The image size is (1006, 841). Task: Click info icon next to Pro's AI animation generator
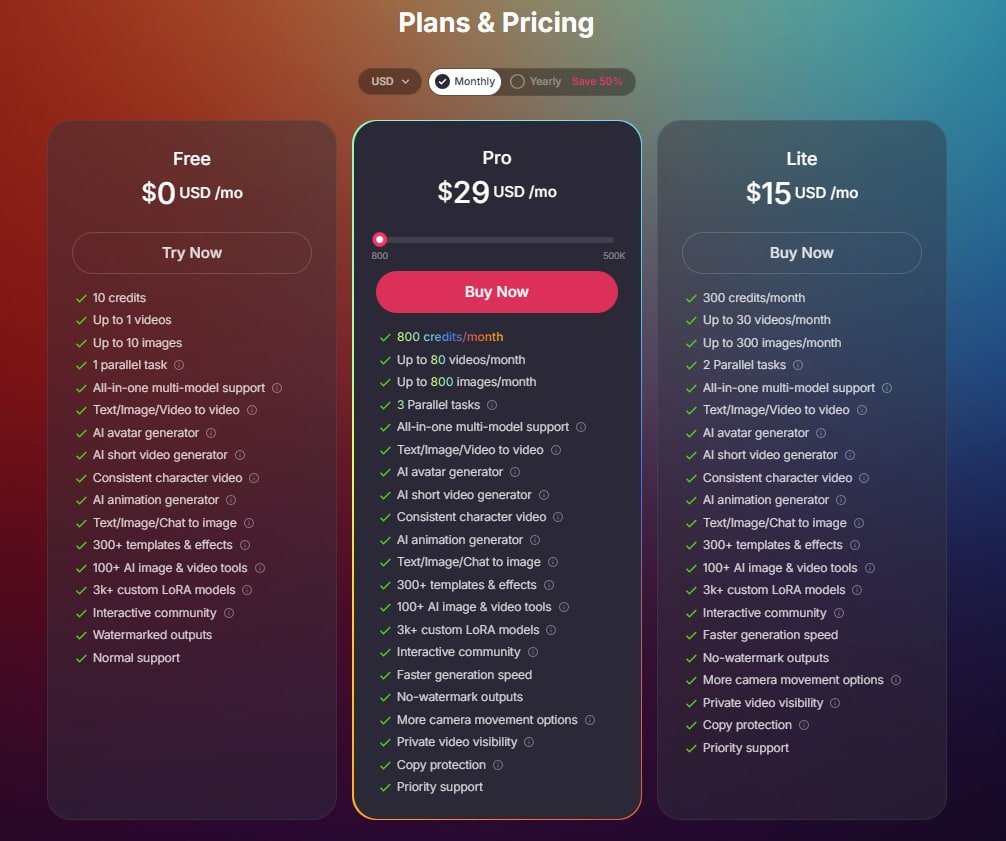[535, 540]
